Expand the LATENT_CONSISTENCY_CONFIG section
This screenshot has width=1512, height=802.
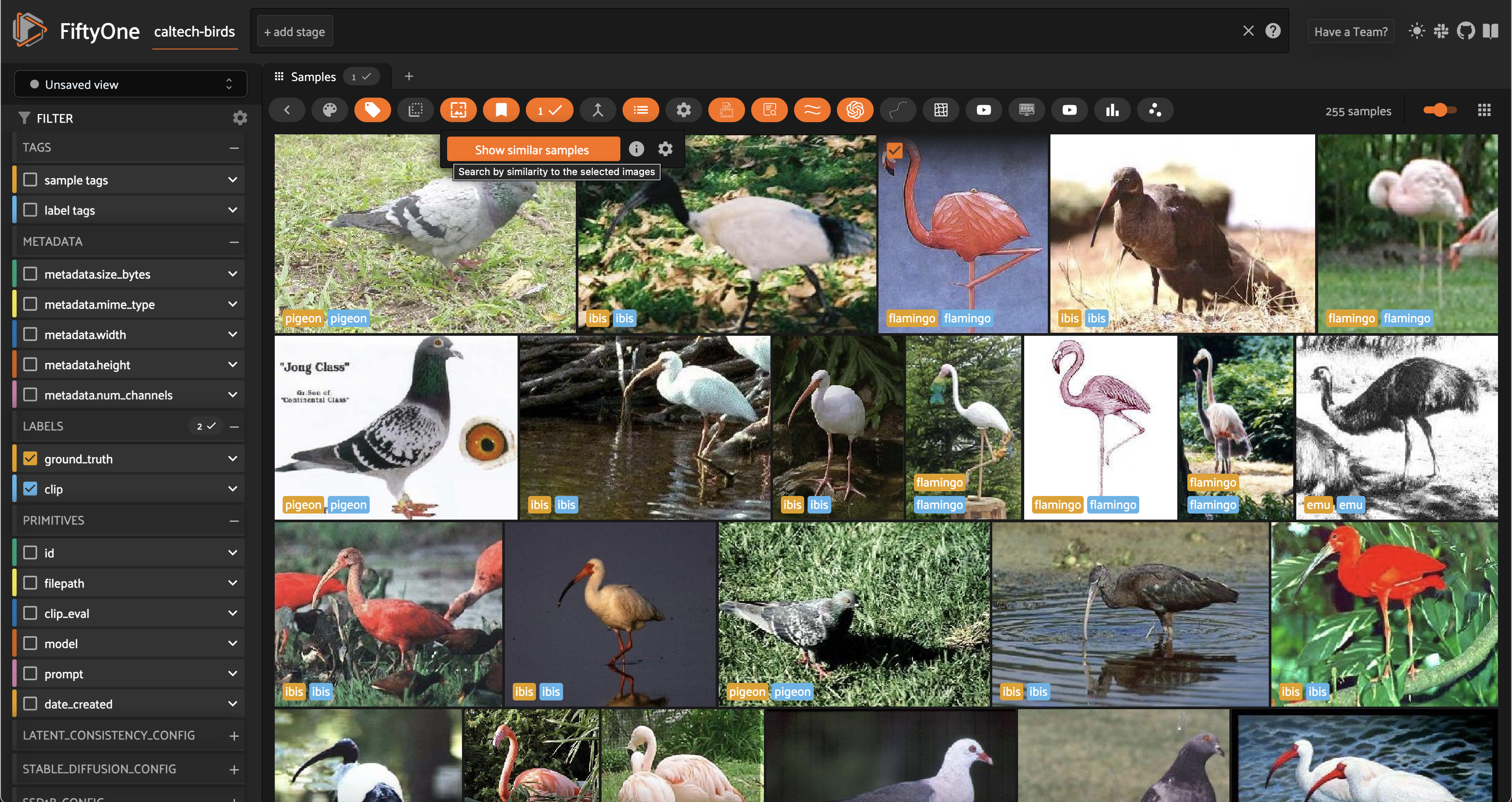(x=234, y=735)
